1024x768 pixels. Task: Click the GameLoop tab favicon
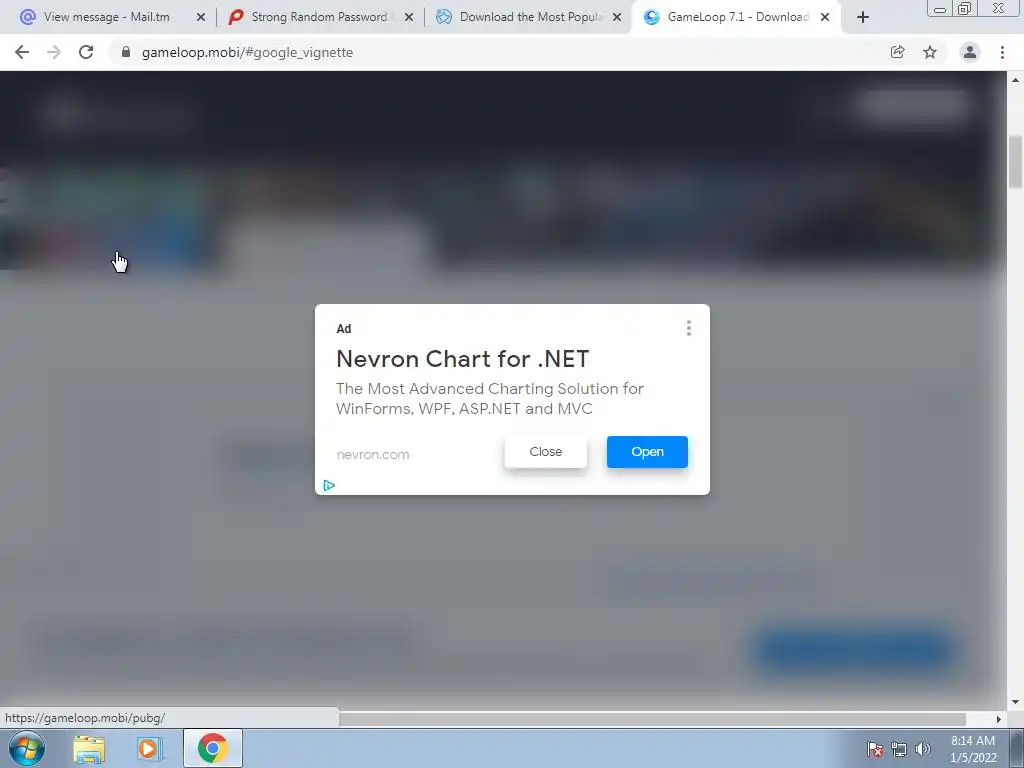(x=651, y=17)
